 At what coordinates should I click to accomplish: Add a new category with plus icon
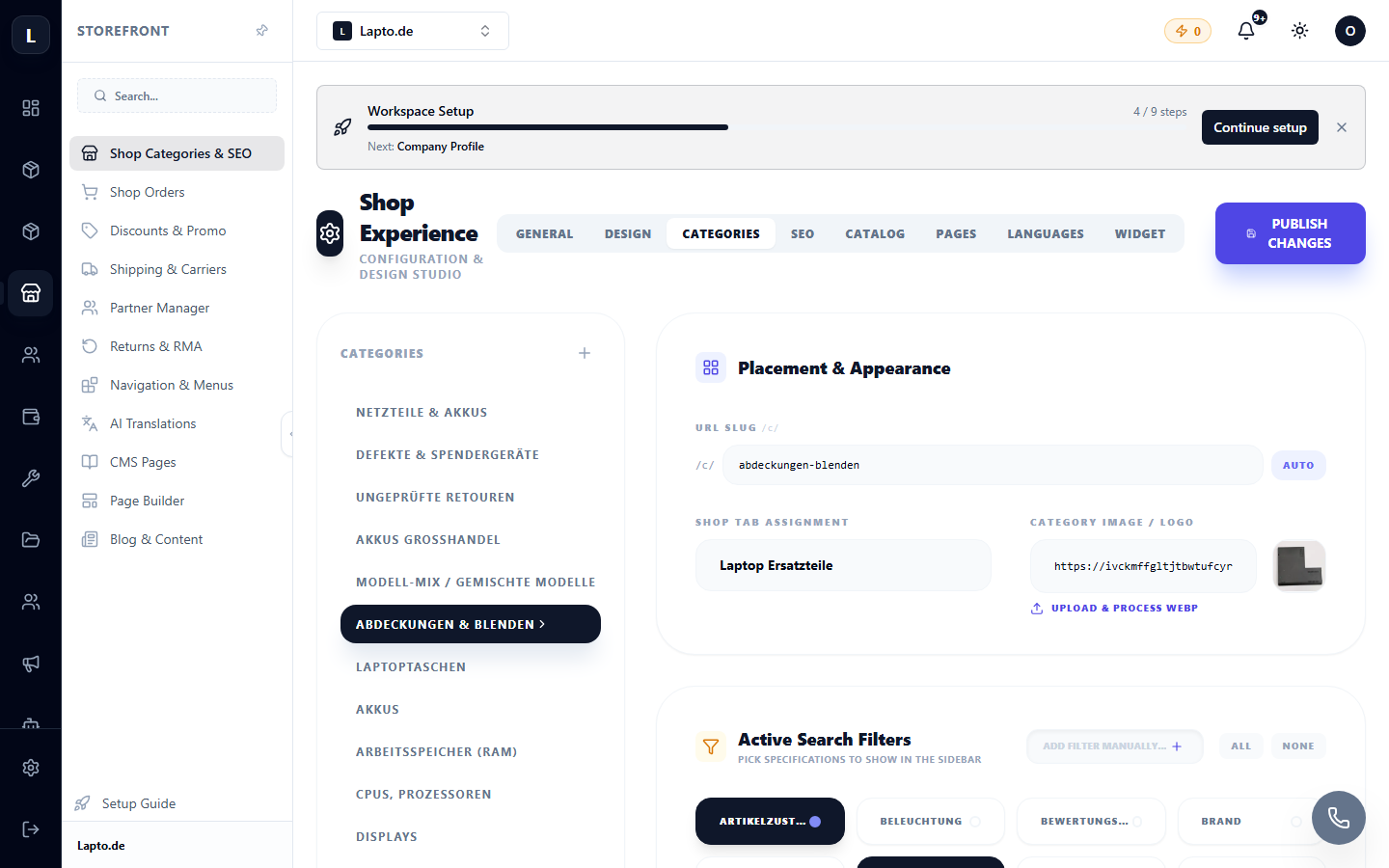585,353
